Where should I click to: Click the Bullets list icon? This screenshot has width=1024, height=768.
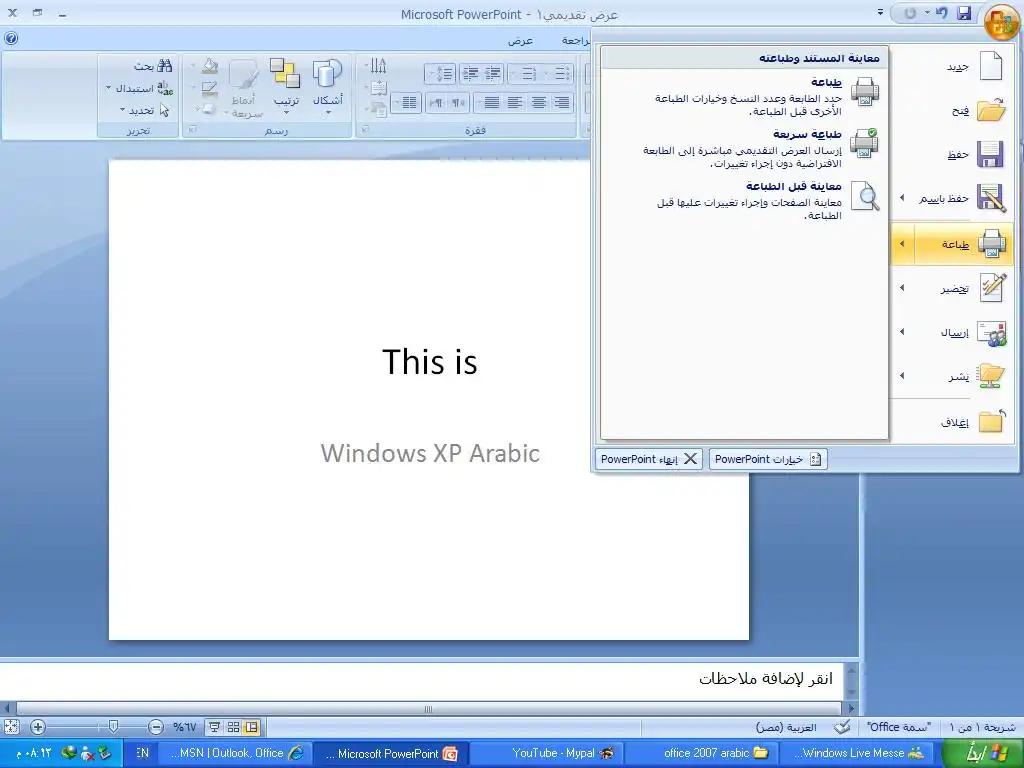point(562,74)
